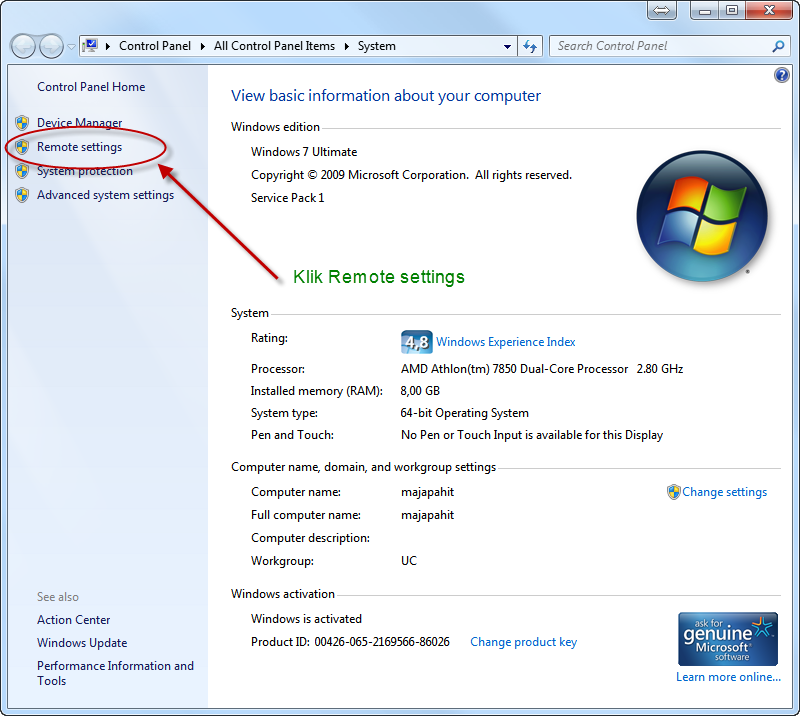Click the search magnifier icon
This screenshot has width=800, height=716.
pyautogui.click(x=777, y=46)
